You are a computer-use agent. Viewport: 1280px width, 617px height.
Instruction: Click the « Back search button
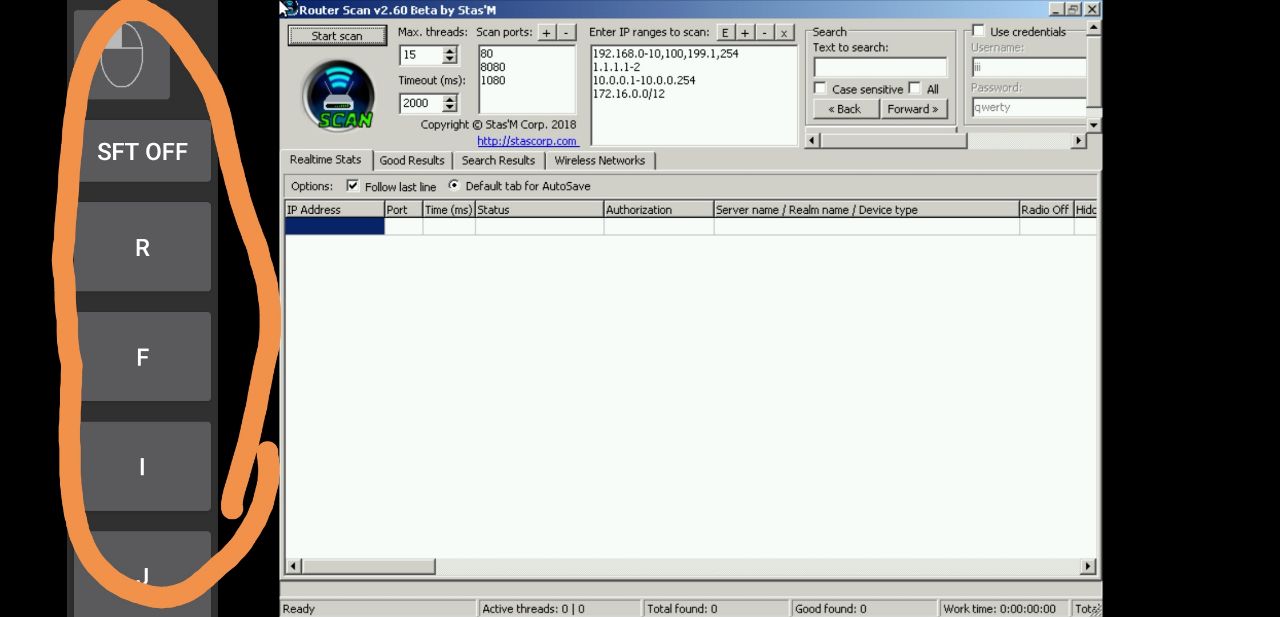[844, 109]
